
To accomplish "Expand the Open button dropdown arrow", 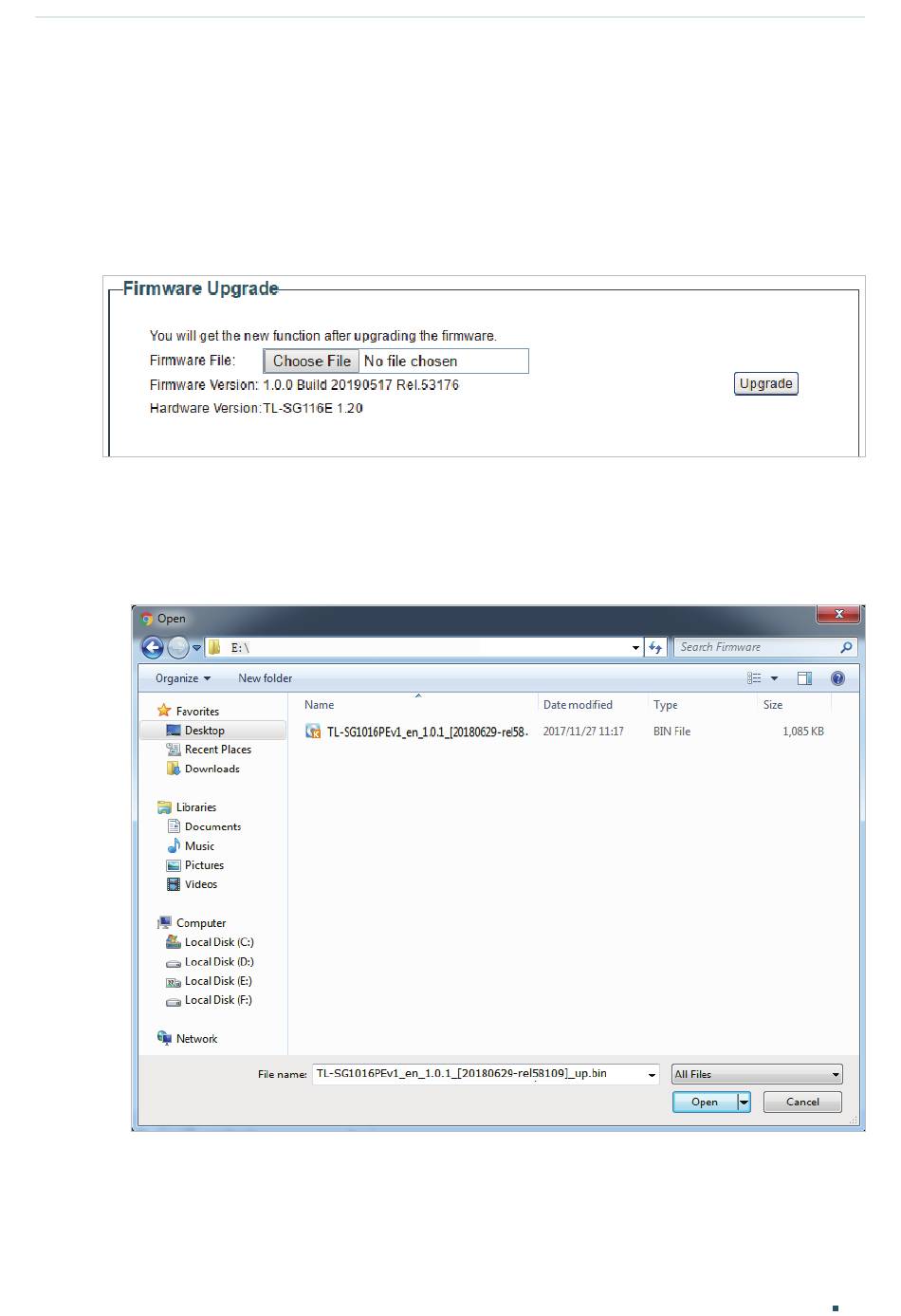I will [x=745, y=1102].
